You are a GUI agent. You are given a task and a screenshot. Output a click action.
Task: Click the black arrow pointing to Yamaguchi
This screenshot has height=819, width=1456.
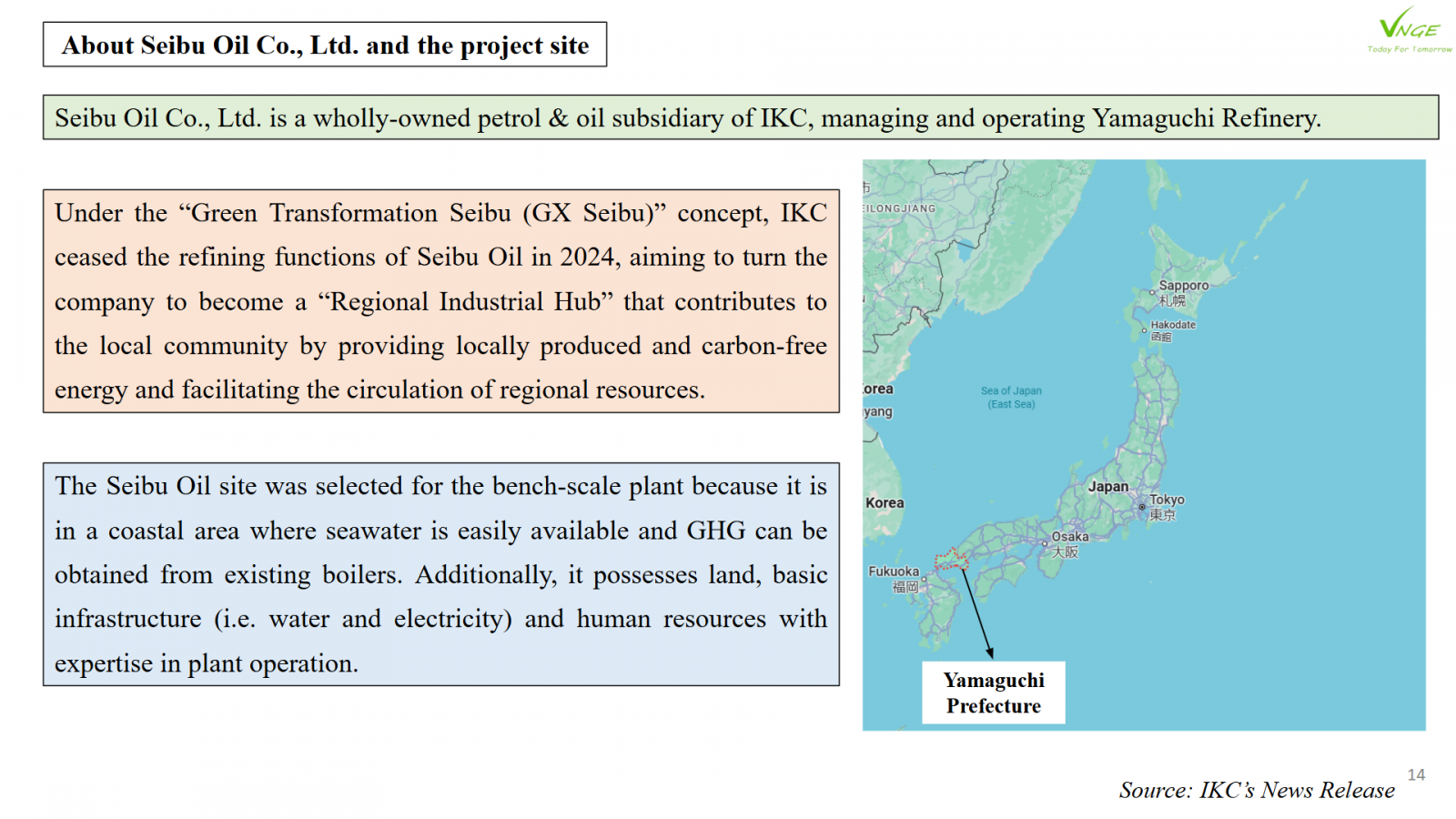(x=976, y=610)
